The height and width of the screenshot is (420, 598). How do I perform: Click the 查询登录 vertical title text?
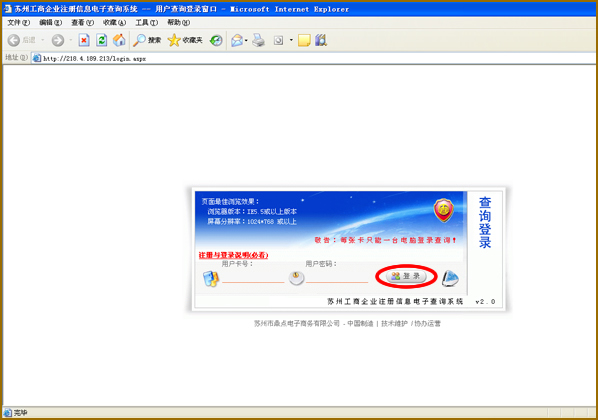485,222
